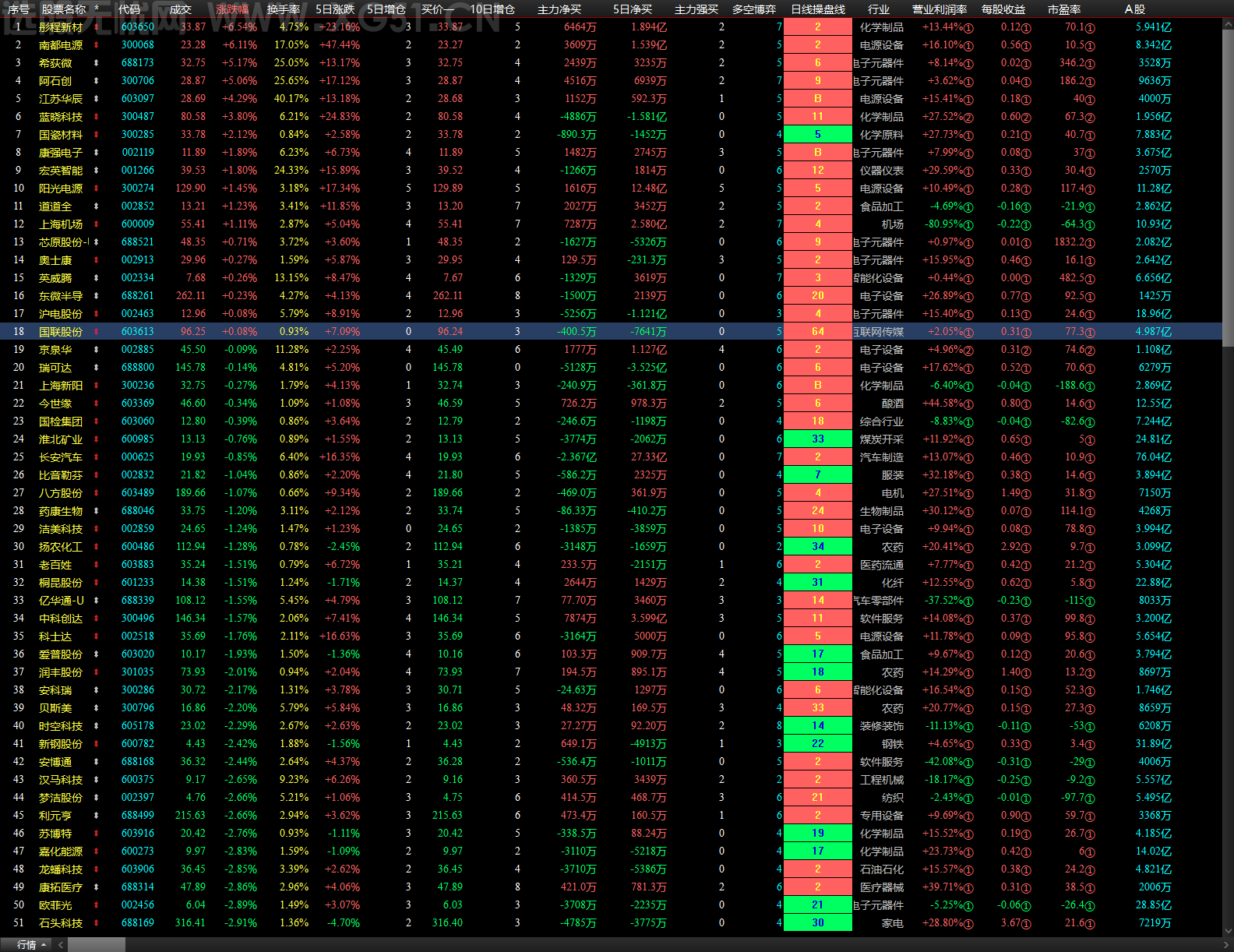Click the horizontal scrollbar left arrow
1234x952 pixels.
click(61, 945)
